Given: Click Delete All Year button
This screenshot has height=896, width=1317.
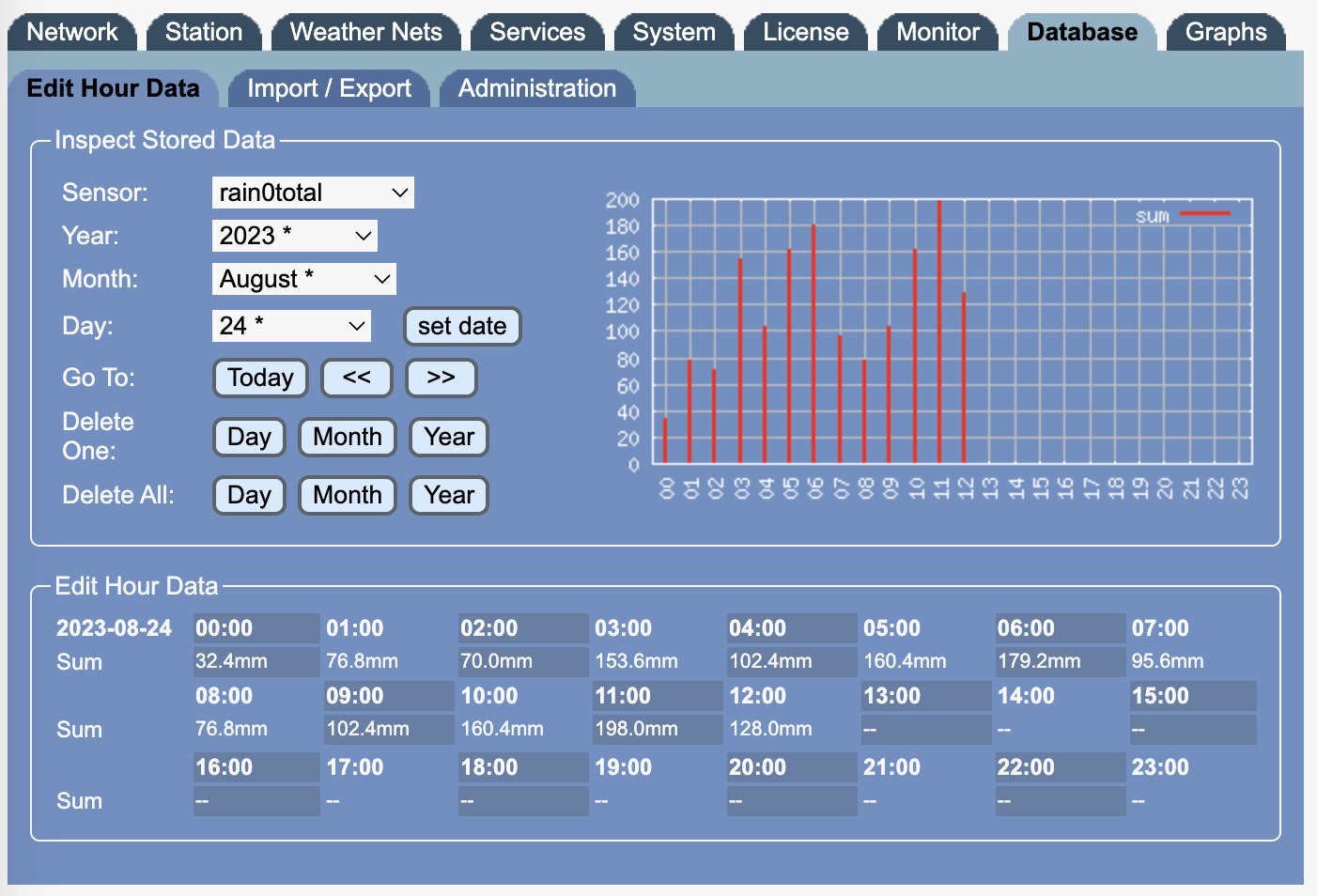Looking at the screenshot, I should [449, 495].
